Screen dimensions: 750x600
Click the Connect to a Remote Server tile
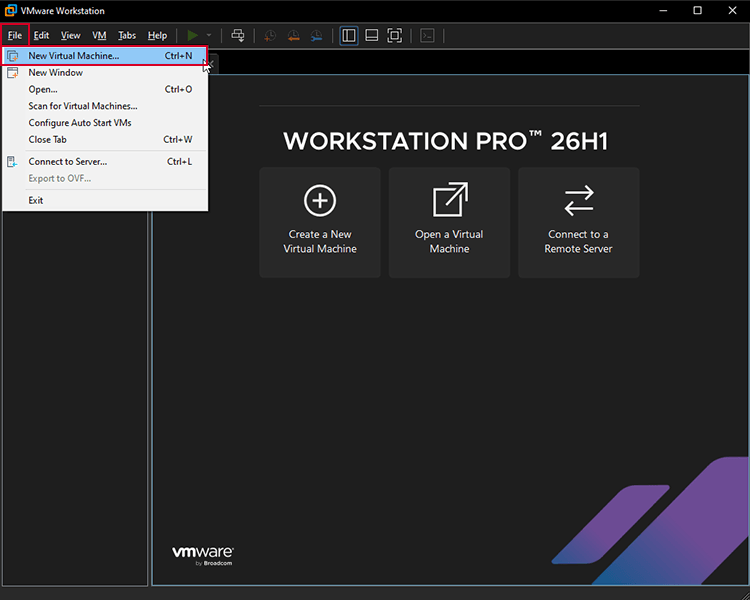(x=579, y=222)
